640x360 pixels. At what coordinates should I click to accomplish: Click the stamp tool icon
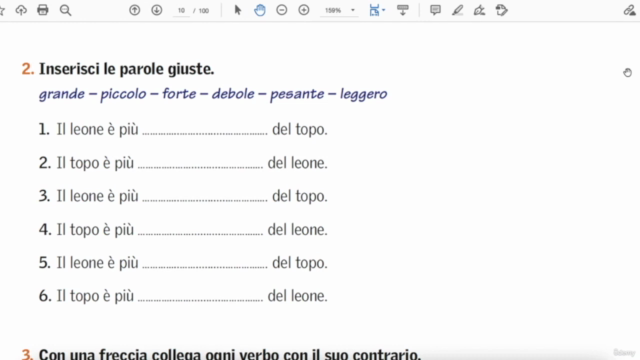(502, 10)
